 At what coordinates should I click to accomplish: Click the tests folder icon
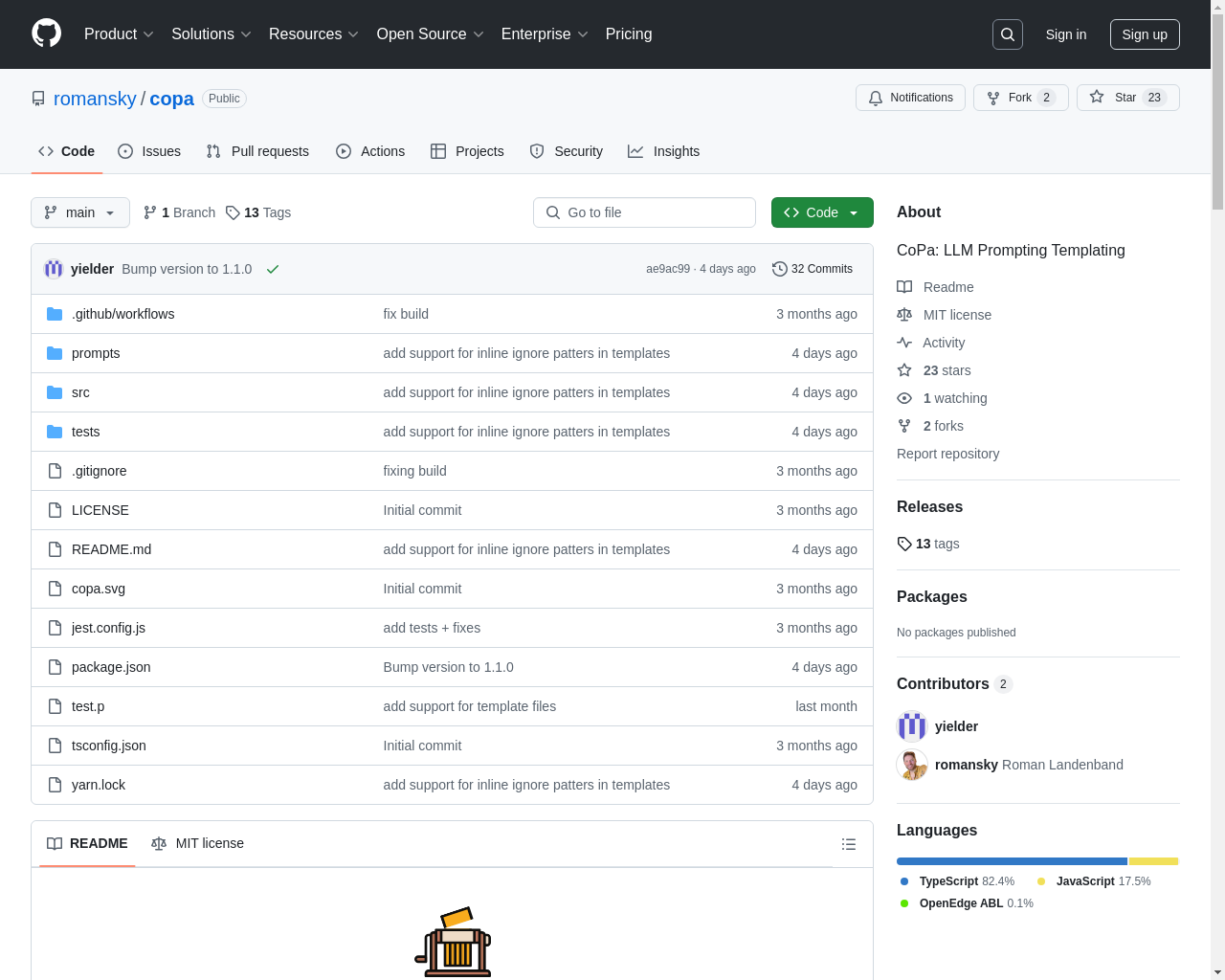[x=55, y=432]
